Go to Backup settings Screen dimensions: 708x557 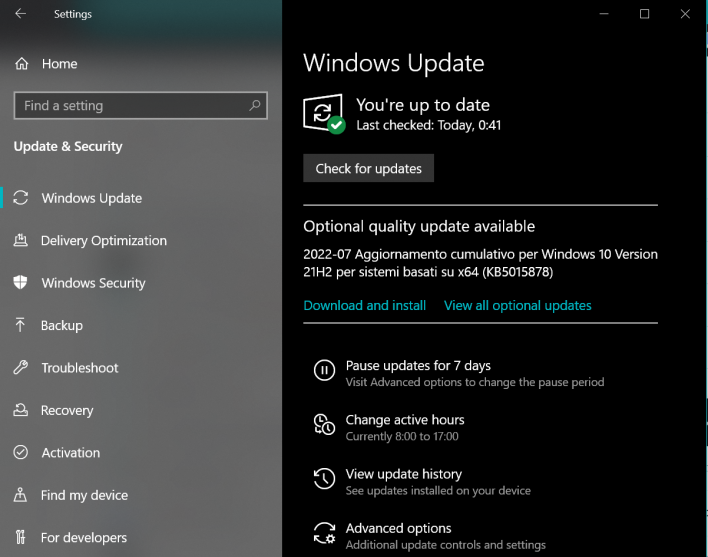coord(62,325)
